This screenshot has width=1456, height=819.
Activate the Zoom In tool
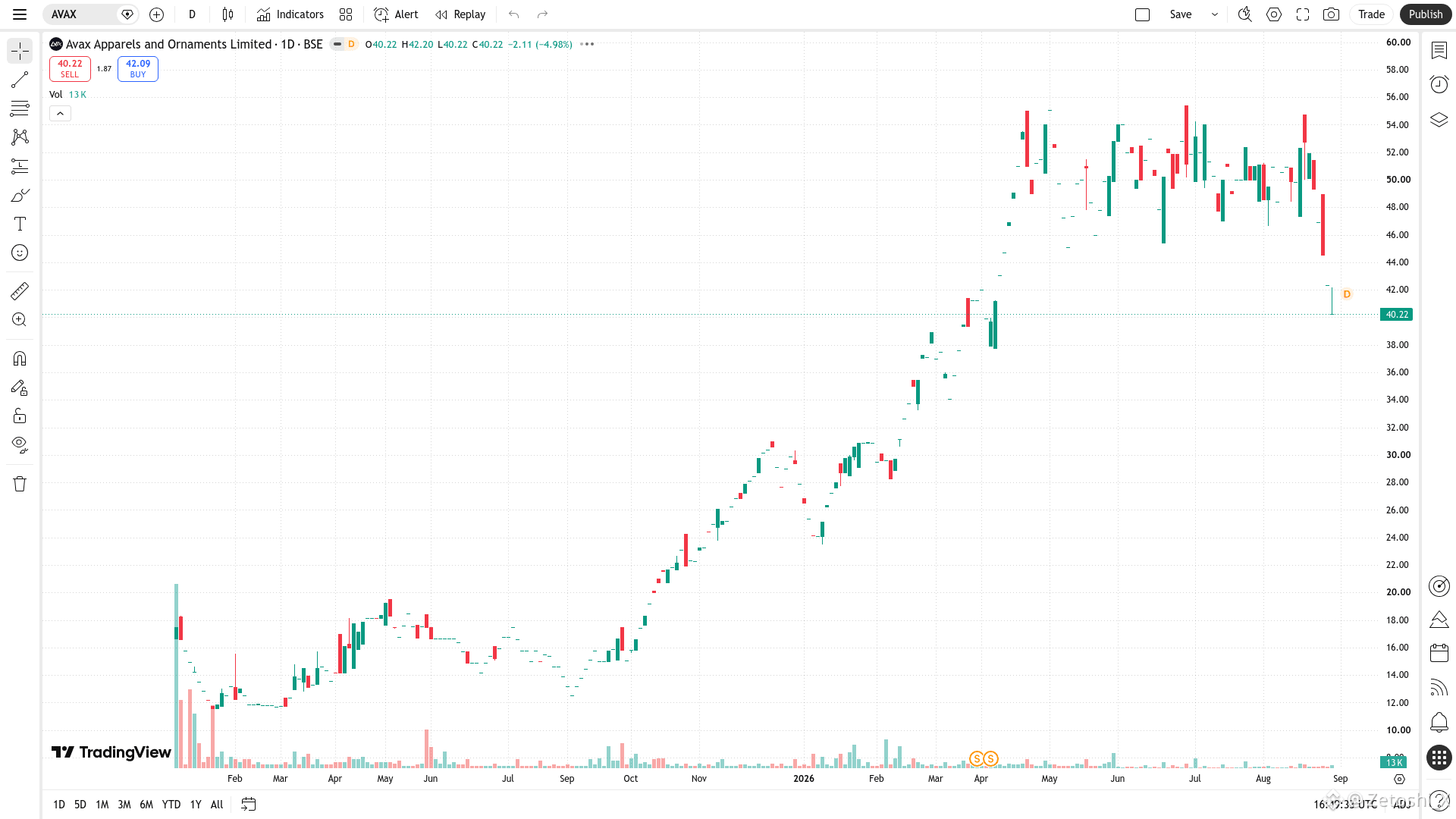click(20, 319)
